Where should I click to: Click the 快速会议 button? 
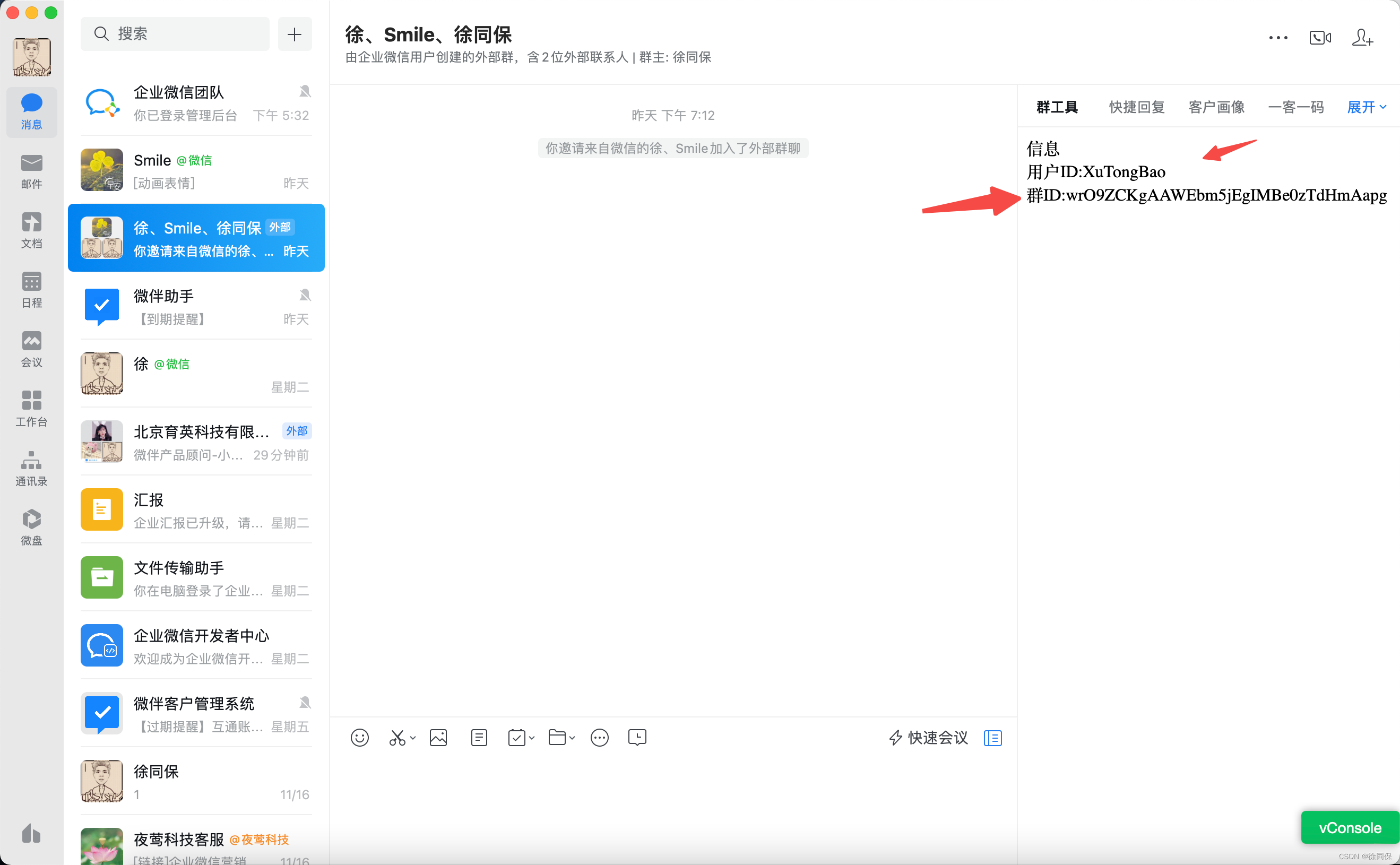pyautogui.click(x=928, y=738)
